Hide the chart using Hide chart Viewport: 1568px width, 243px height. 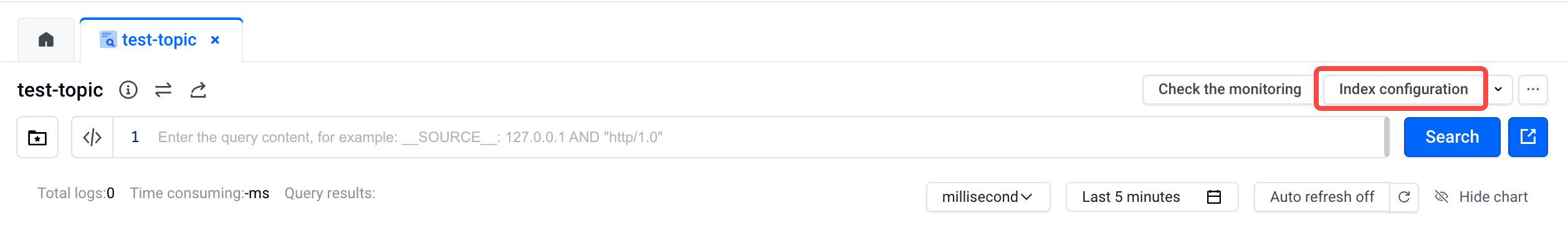[1481, 197]
